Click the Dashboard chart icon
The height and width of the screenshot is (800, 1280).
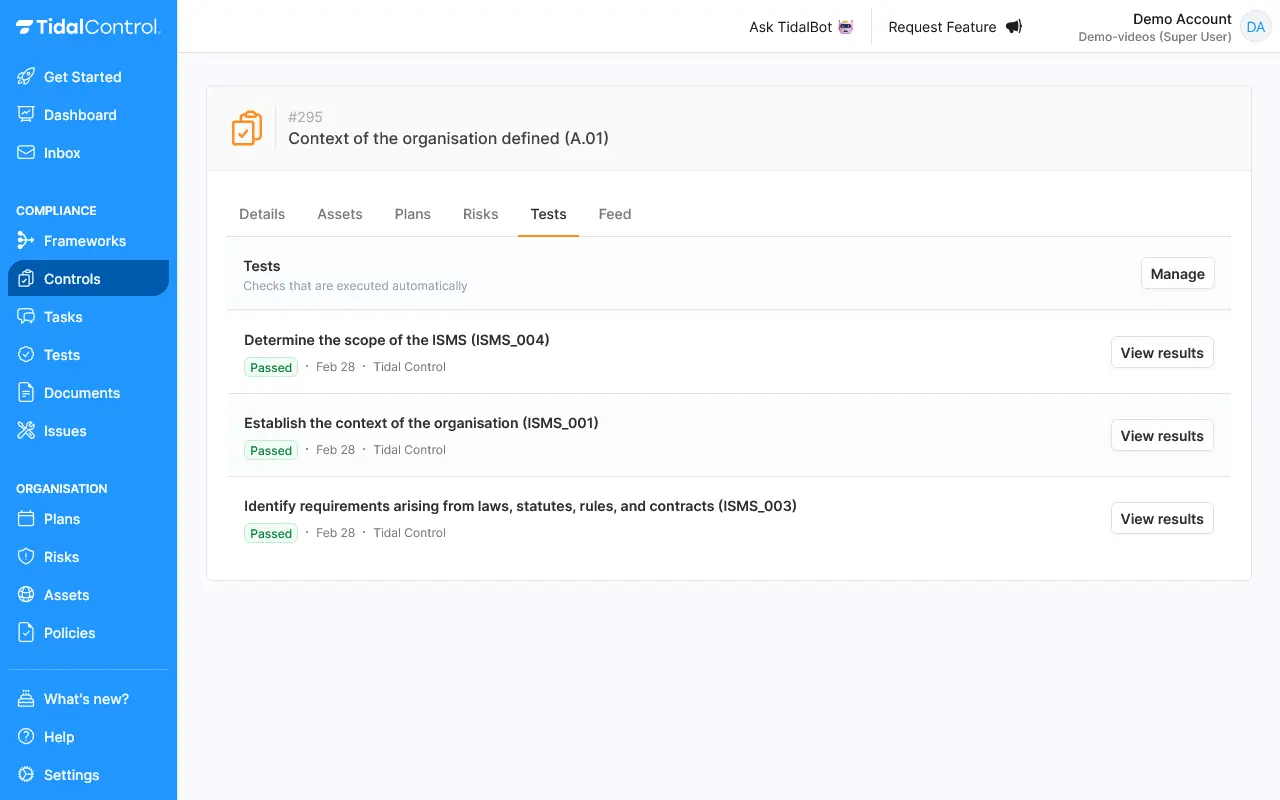click(x=26, y=115)
